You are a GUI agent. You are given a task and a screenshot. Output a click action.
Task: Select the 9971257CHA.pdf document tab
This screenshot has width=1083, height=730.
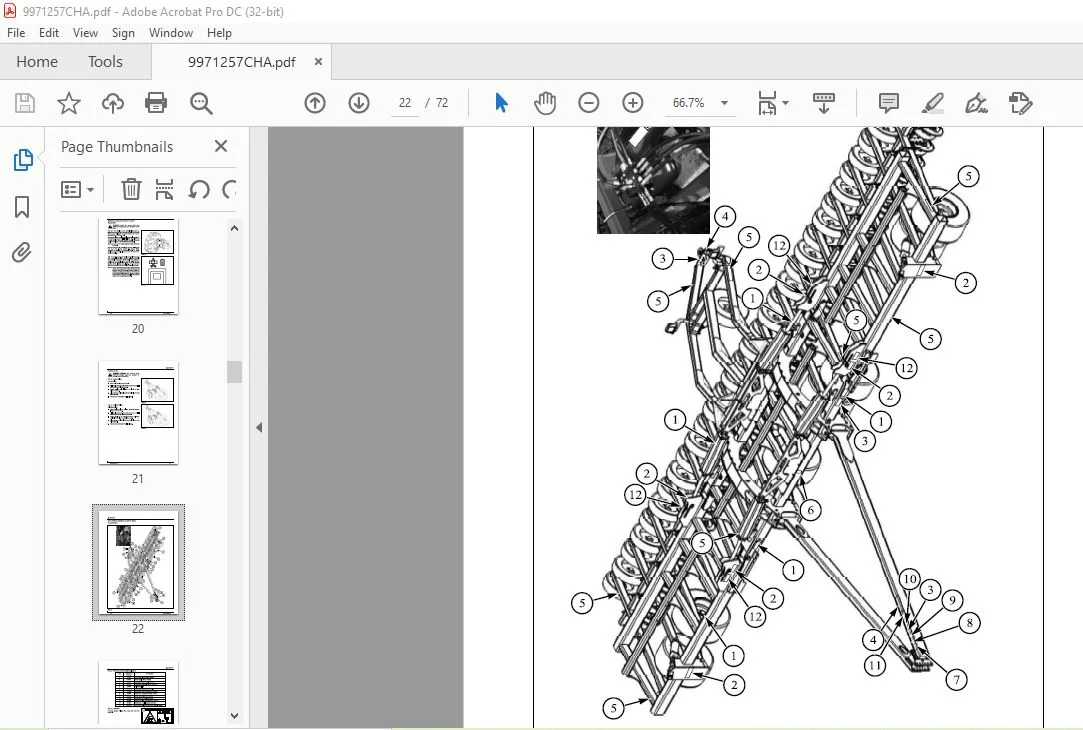(241, 61)
